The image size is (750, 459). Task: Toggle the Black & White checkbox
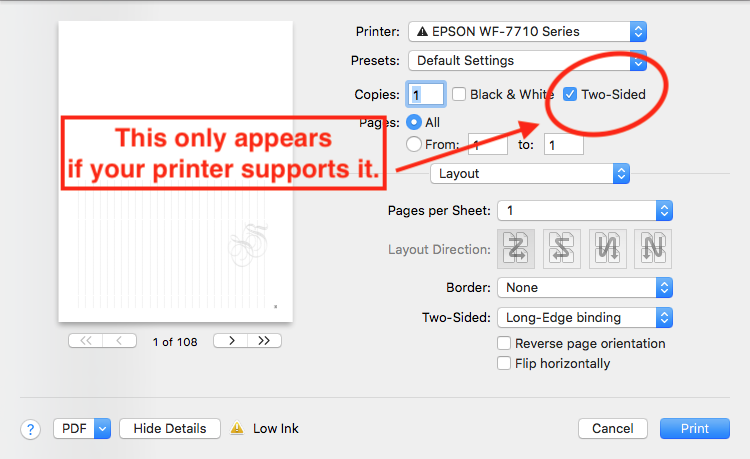click(459, 94)
